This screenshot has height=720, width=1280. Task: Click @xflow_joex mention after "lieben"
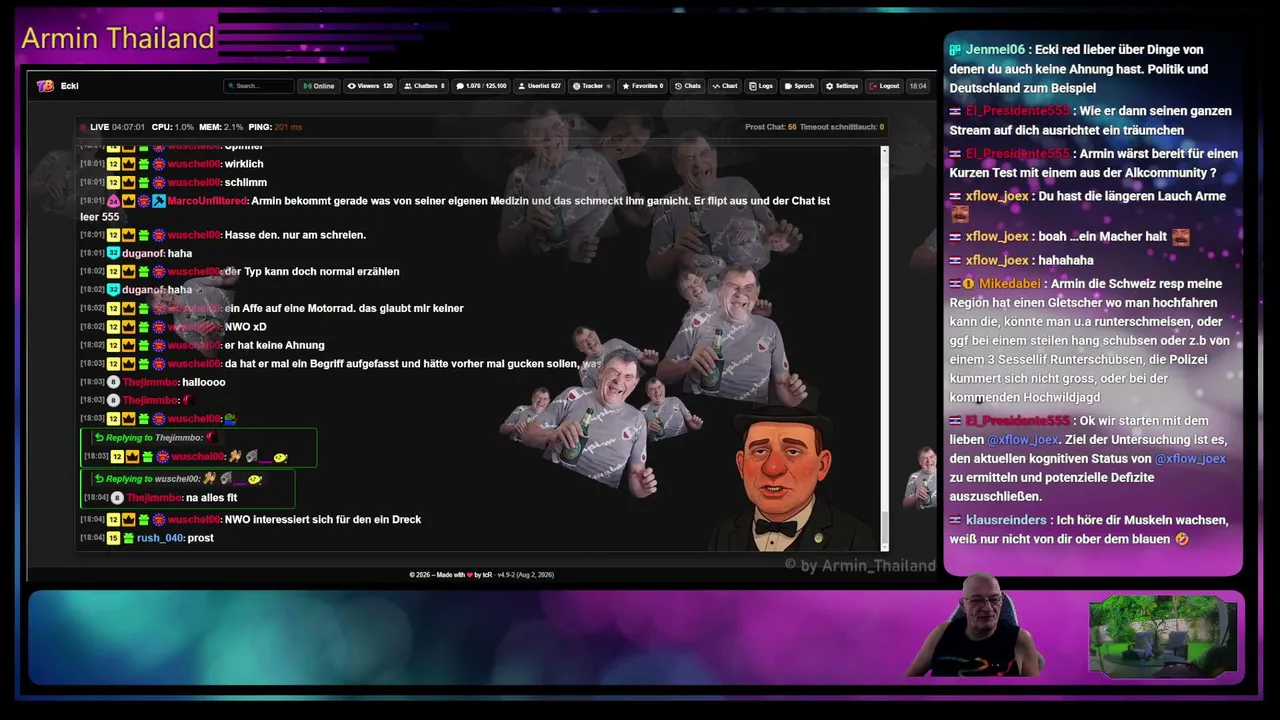pos(1023,440)
